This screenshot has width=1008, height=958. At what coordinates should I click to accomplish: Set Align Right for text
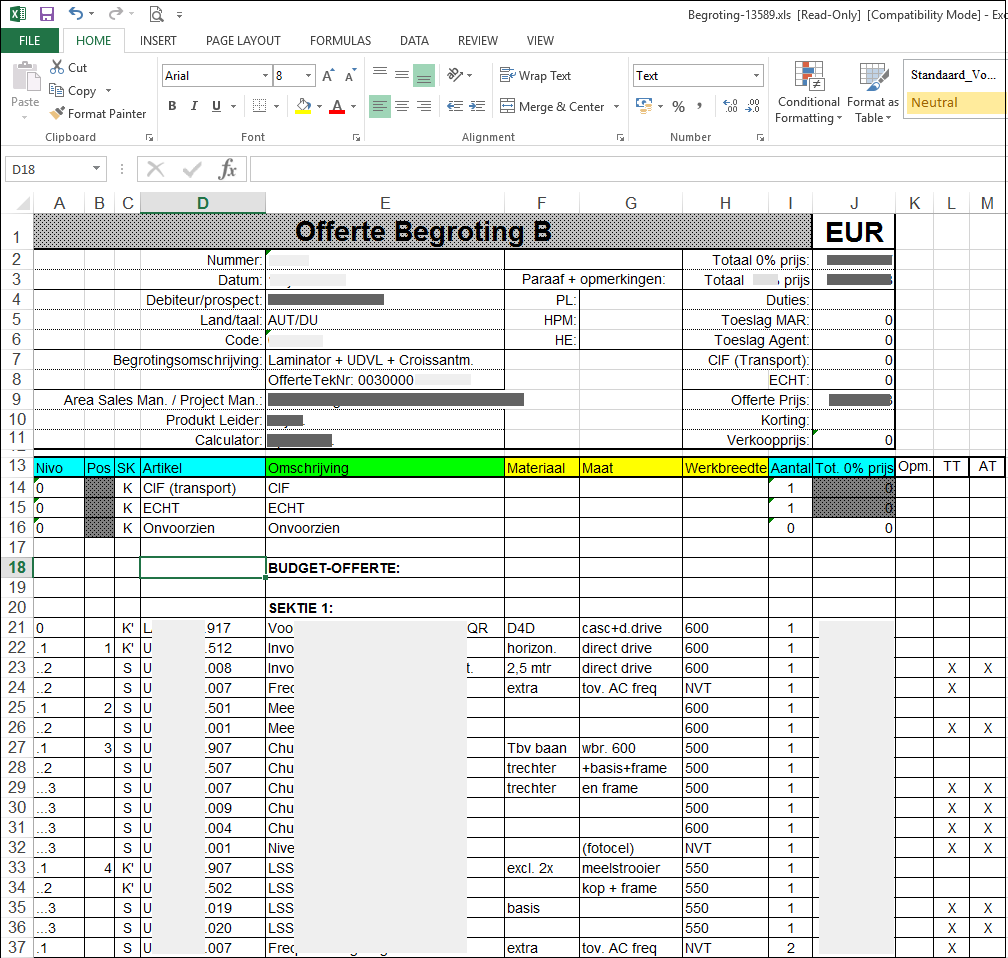tap(424, 106)
